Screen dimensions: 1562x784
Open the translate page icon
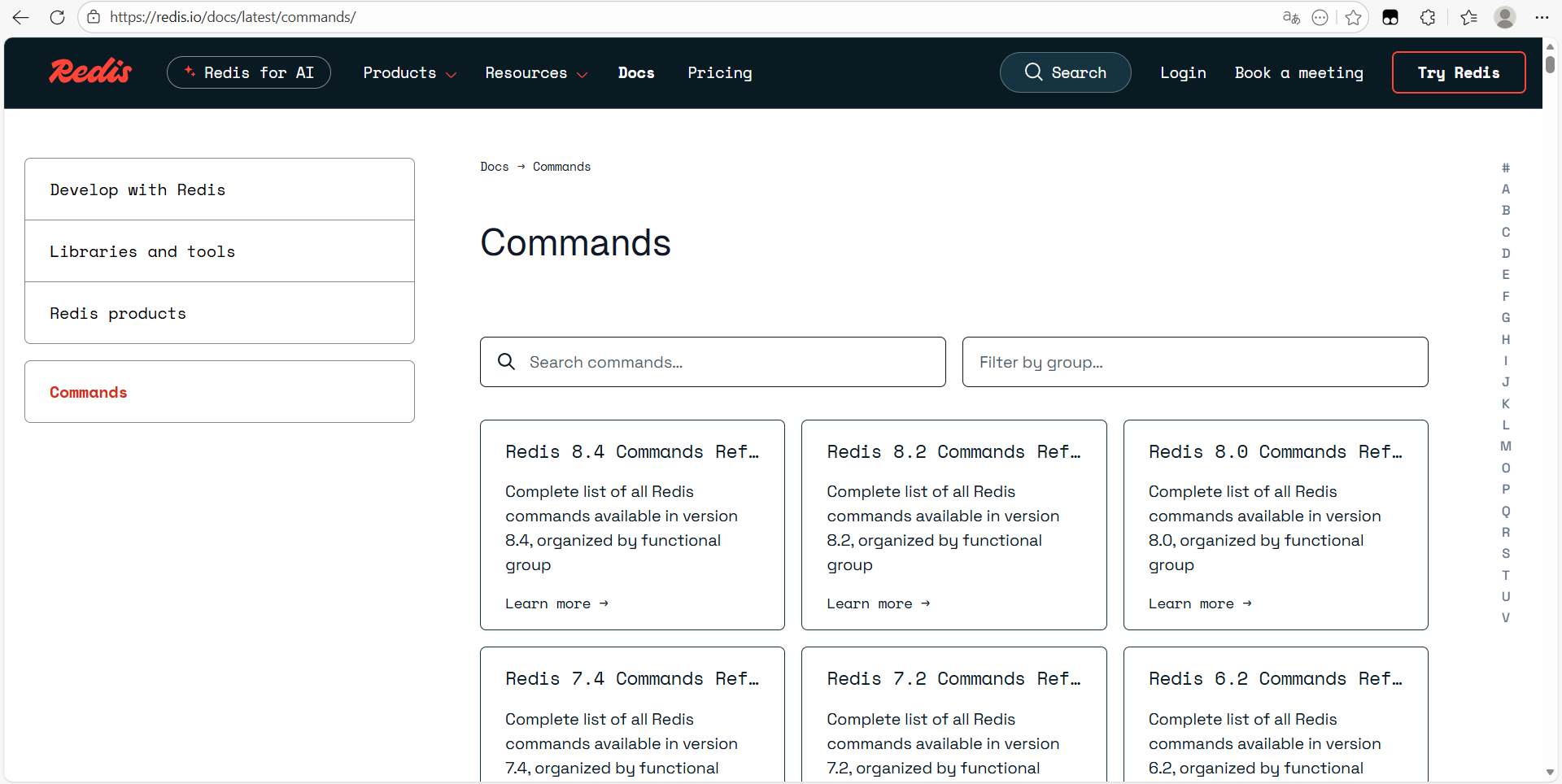tap(1291, 17)
